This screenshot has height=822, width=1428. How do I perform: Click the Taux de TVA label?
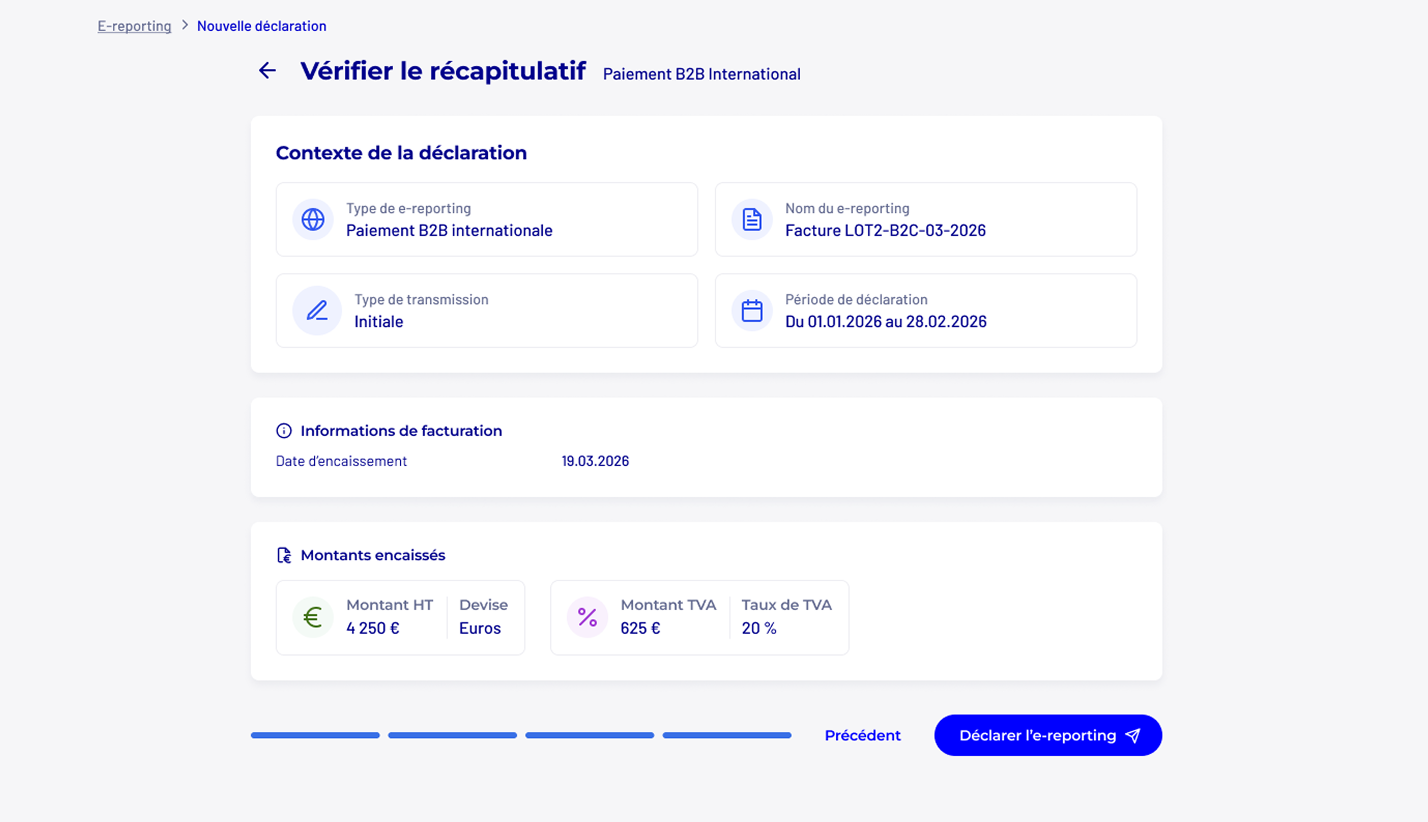click(x=787, y=605)
